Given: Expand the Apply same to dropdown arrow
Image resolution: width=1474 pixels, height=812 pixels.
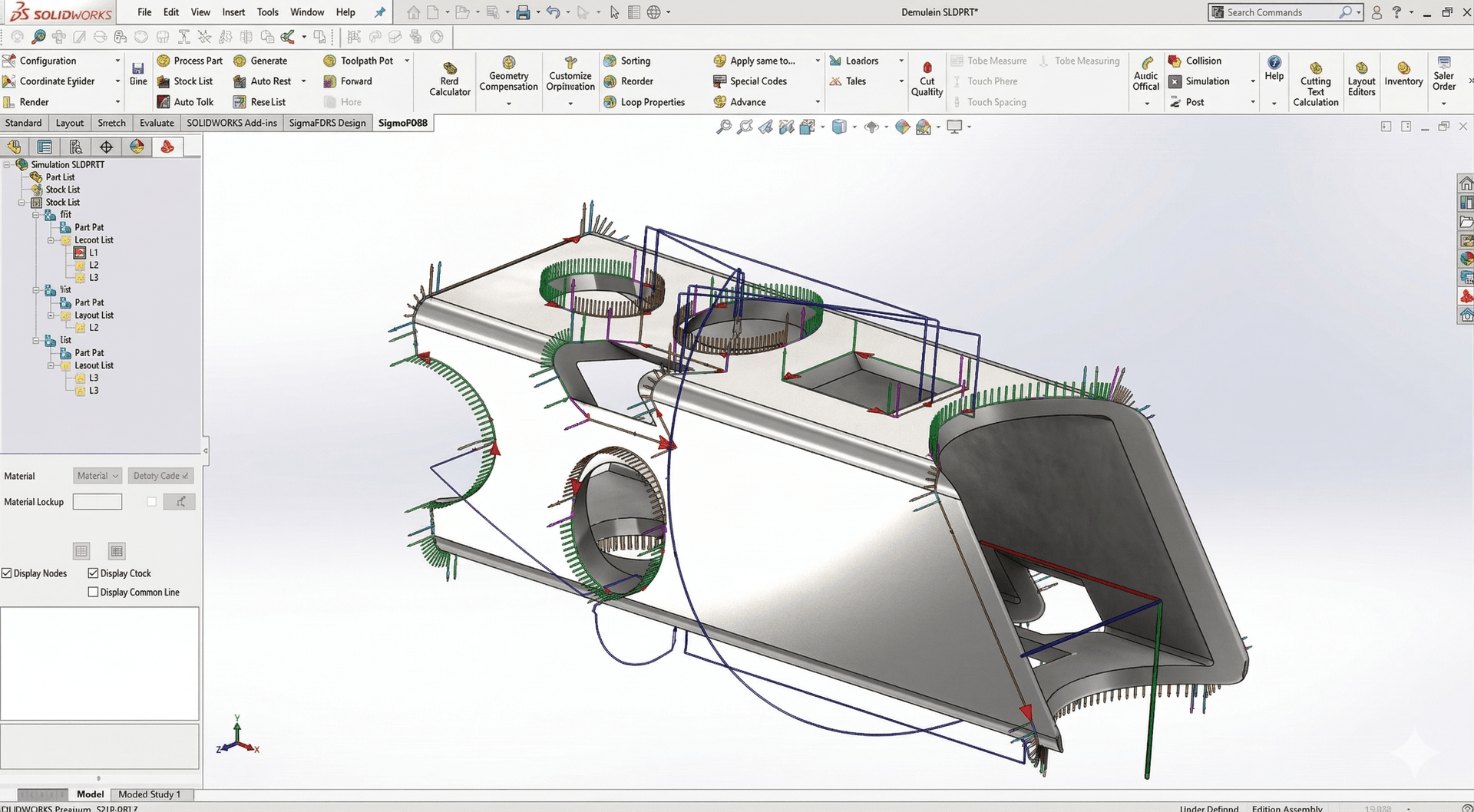Looking at the screenshot, I should pyautogui.click(x=818, y=61).
